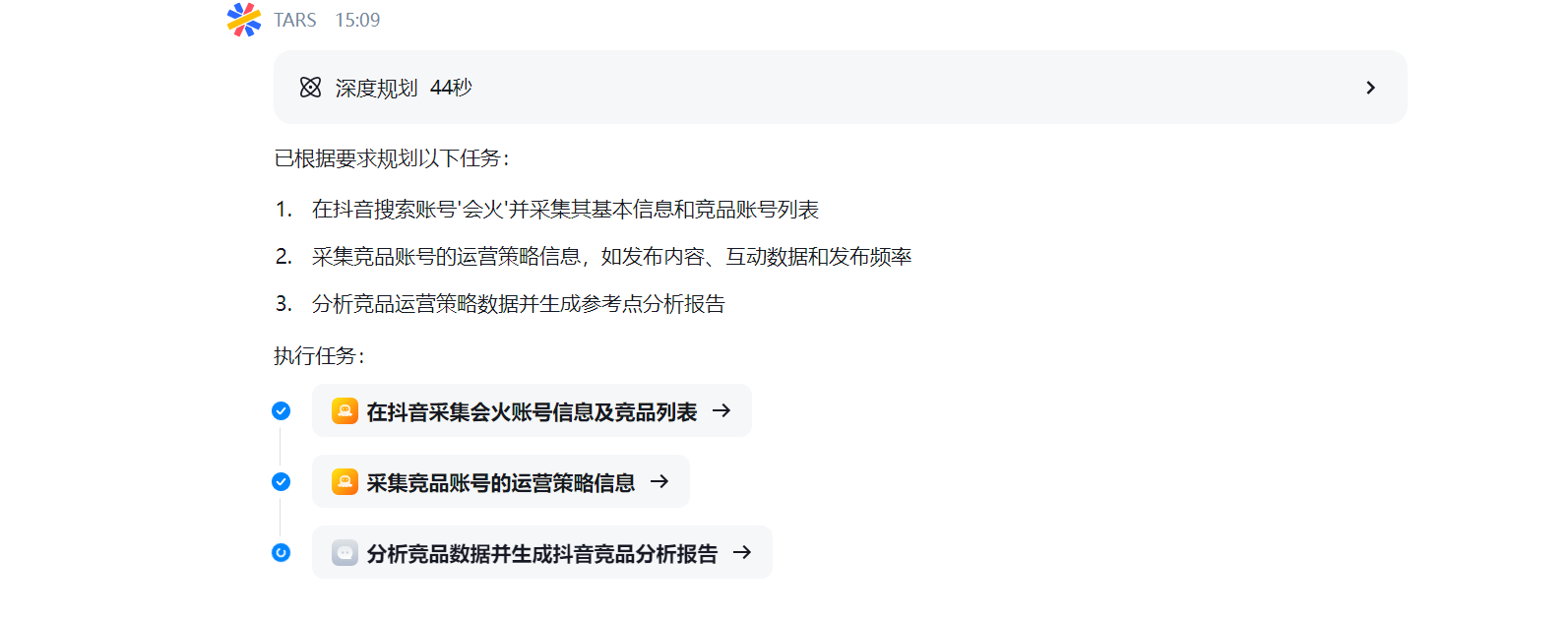Click the TARS name label
This screenshot has width=1568, height=619.
[294, 20]
